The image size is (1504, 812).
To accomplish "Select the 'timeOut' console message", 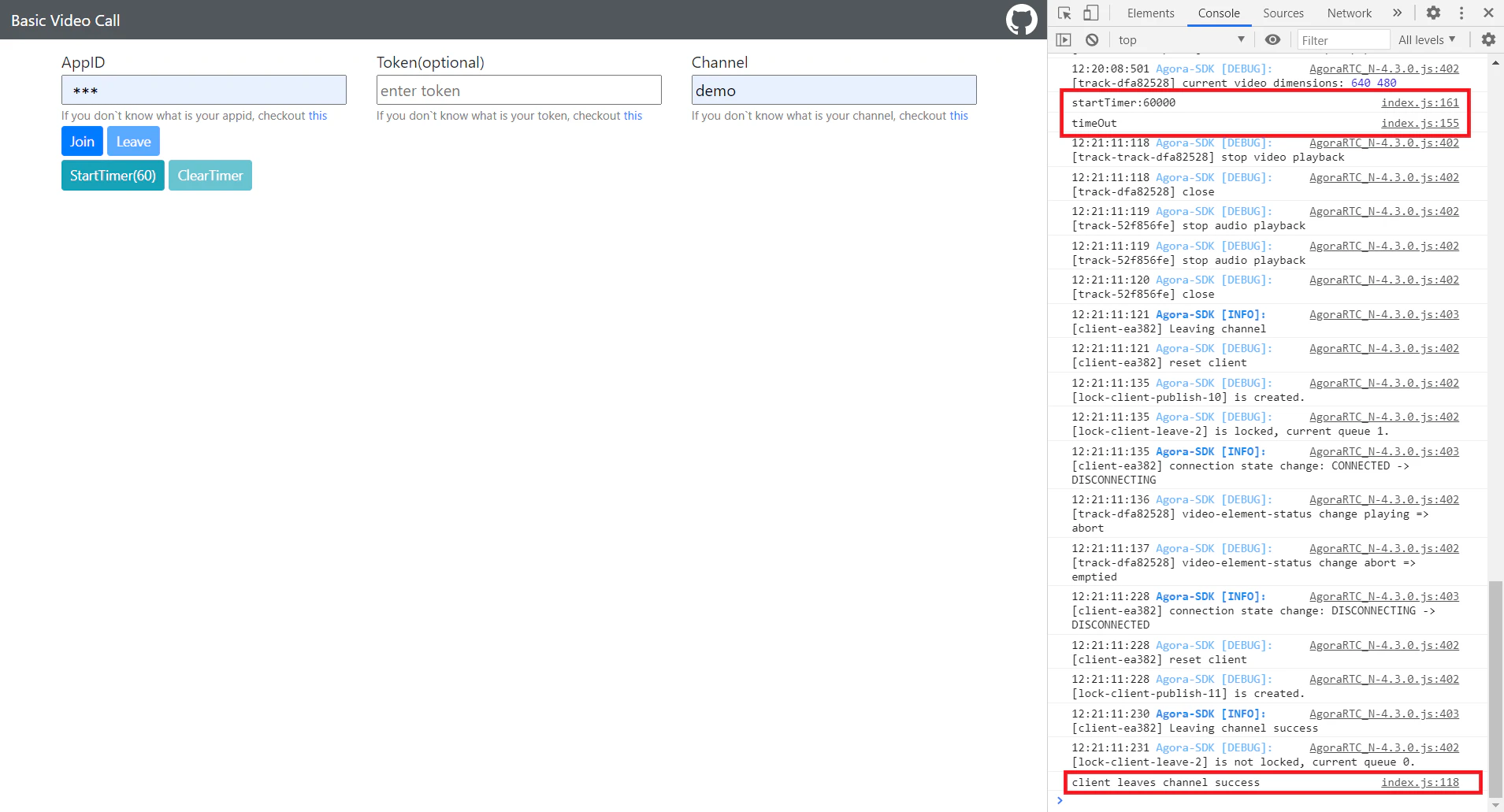I will coord(1094,123).
